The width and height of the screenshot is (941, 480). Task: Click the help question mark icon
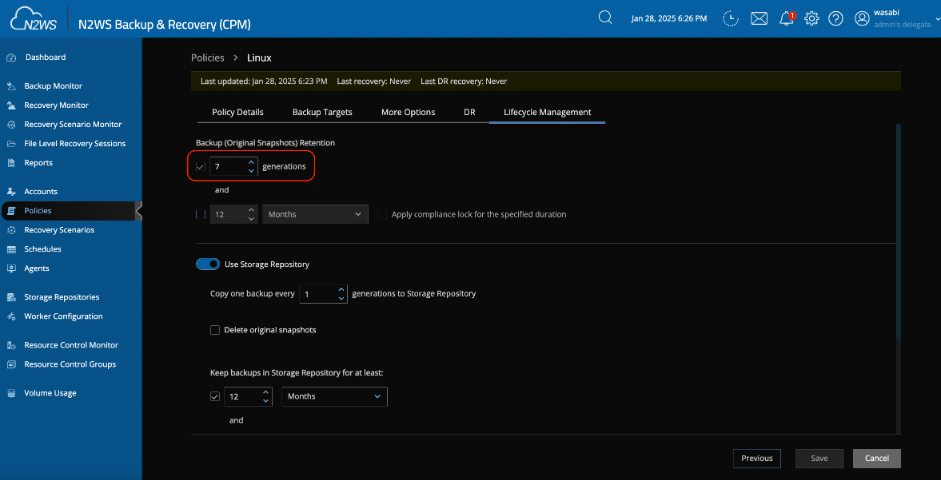coord(836,19)
